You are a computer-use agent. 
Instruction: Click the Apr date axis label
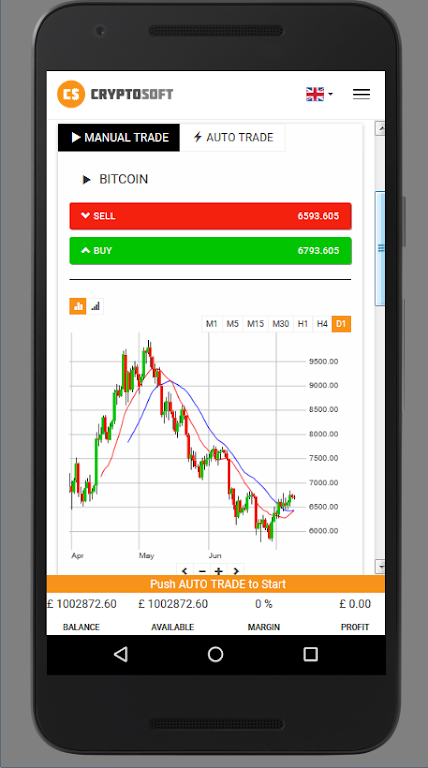pyautogui.click(x=77, y=555)
